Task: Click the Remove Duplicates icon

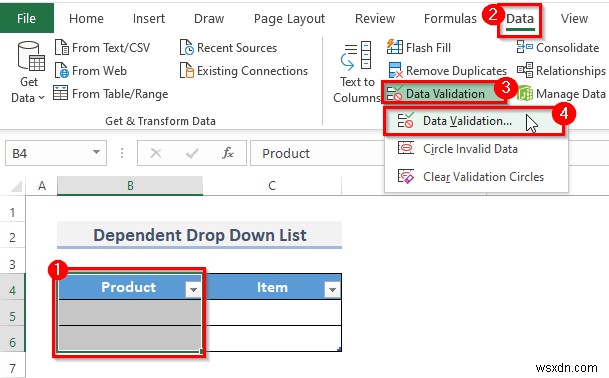Action: pyautogui.click(x=395, y=71)
